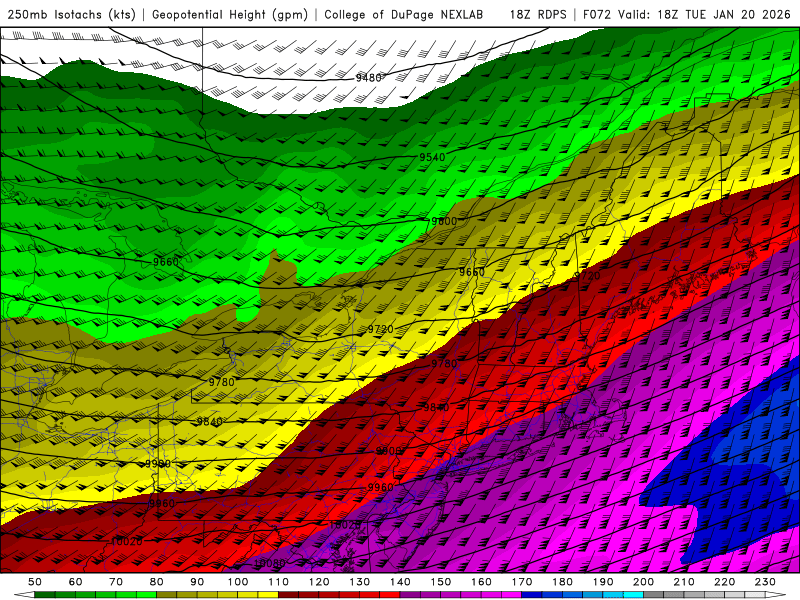Image resolution: width=800 pixels, height=600 pixels.
Task: Click the 120 label on the color scale
Action: (319, 582)
